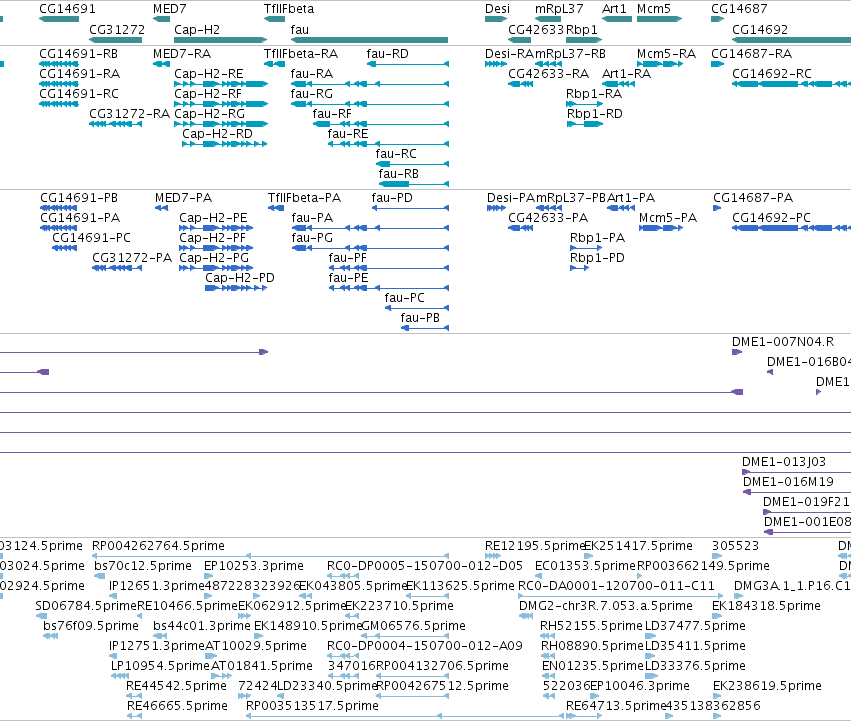Select the CG14692 gene label
851x721 pixels.
pos(760,29)
